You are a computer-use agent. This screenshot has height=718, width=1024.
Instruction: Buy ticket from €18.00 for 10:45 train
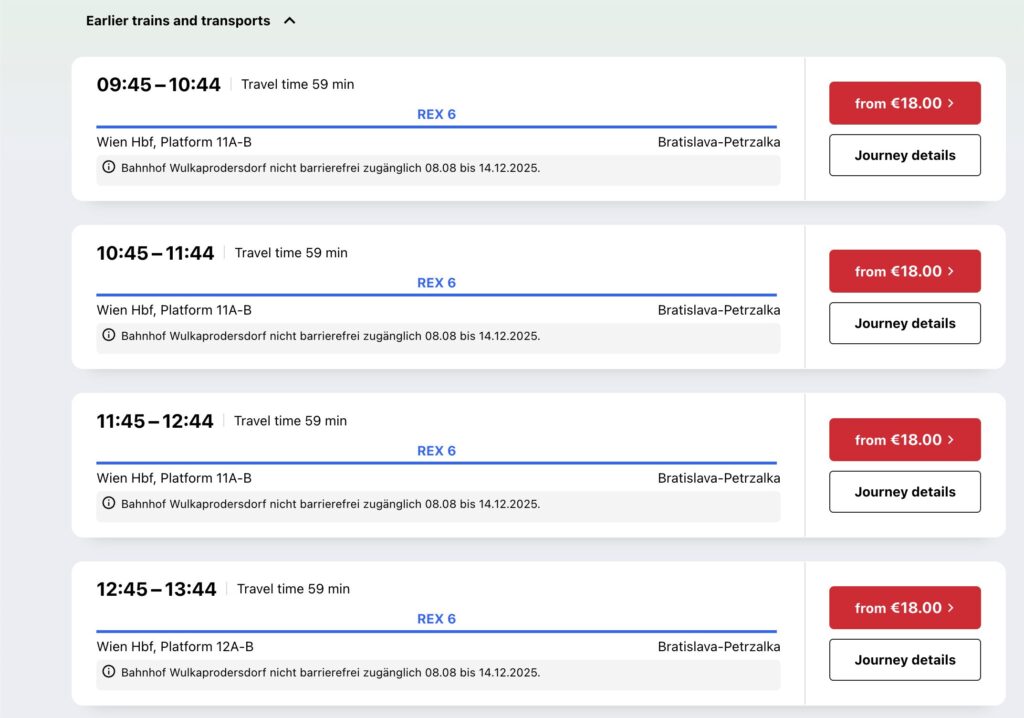coord(904,271)
